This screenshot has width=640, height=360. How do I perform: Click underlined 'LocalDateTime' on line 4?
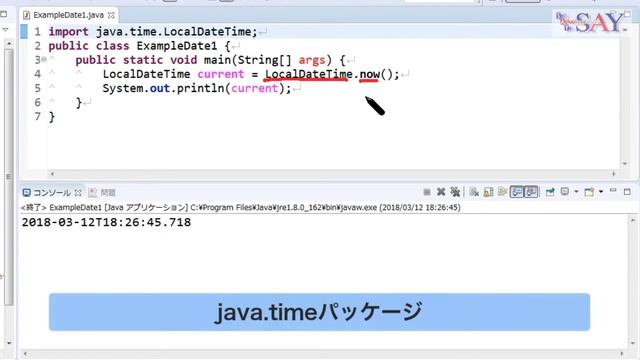point(309,74)
